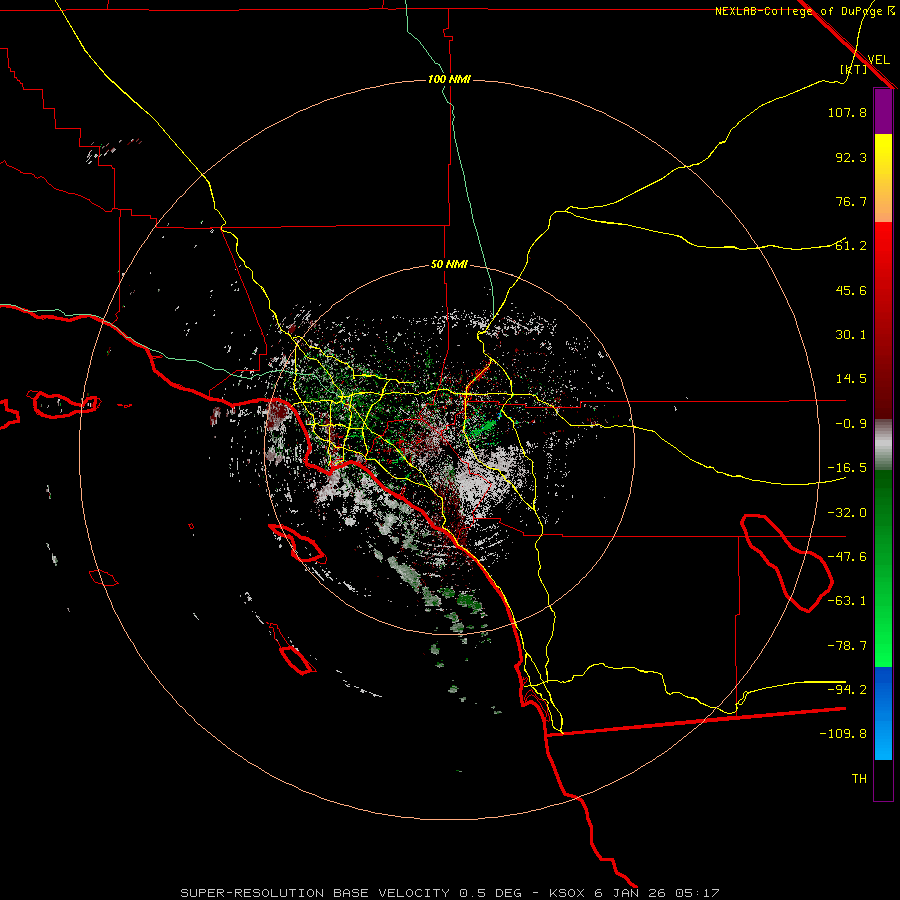Select the -78.7 scale value

pos(847,646)
